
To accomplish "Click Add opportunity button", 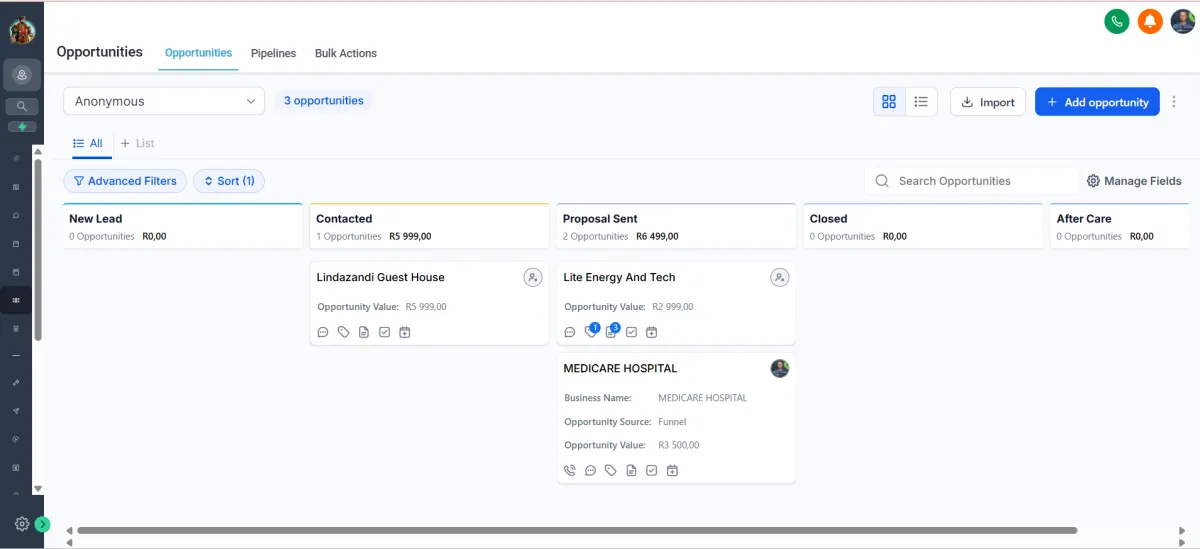I will [x=1097, y=102].
